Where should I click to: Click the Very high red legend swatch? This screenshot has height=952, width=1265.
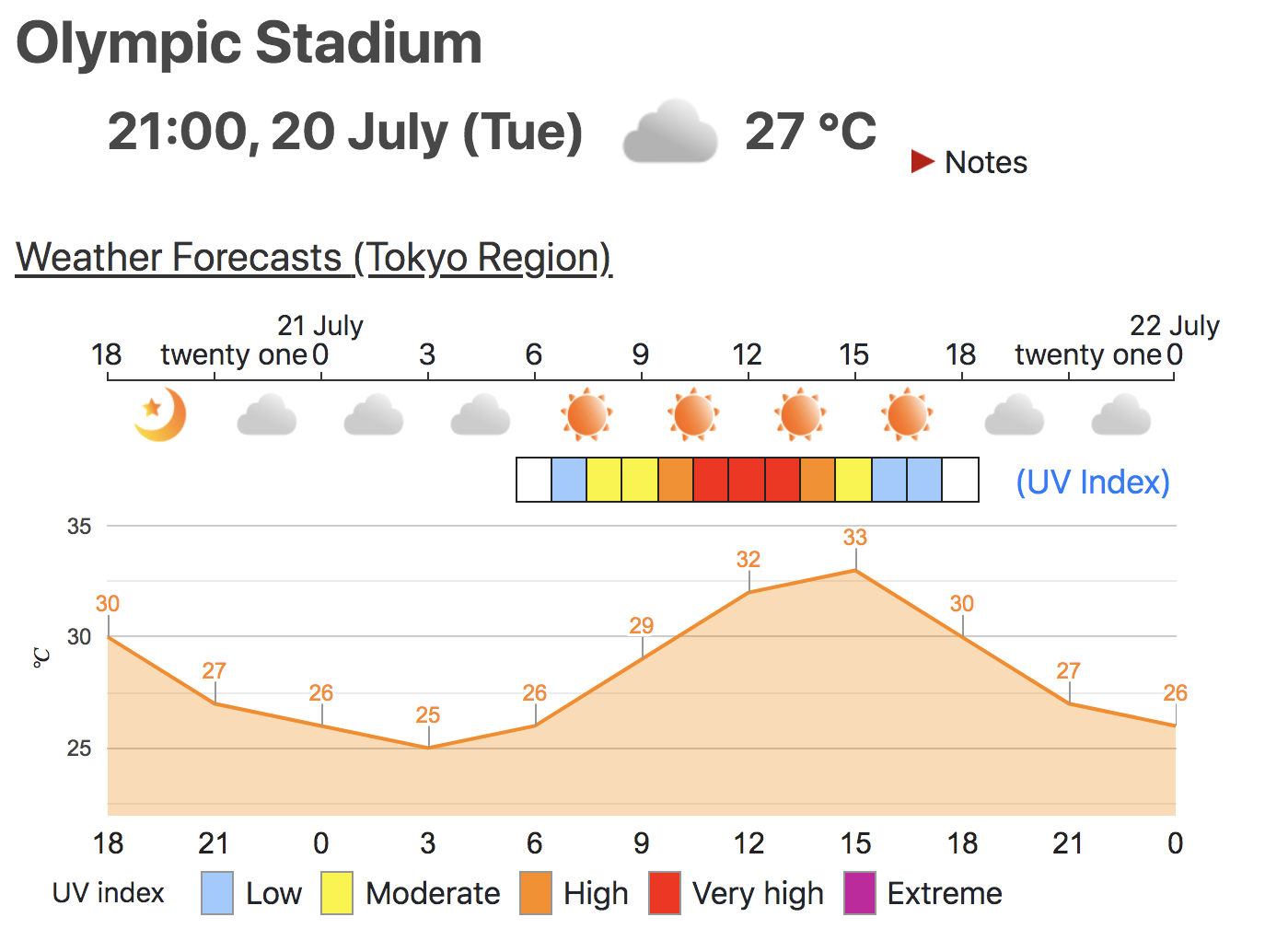pyautogui.click(x=665, y=893)
